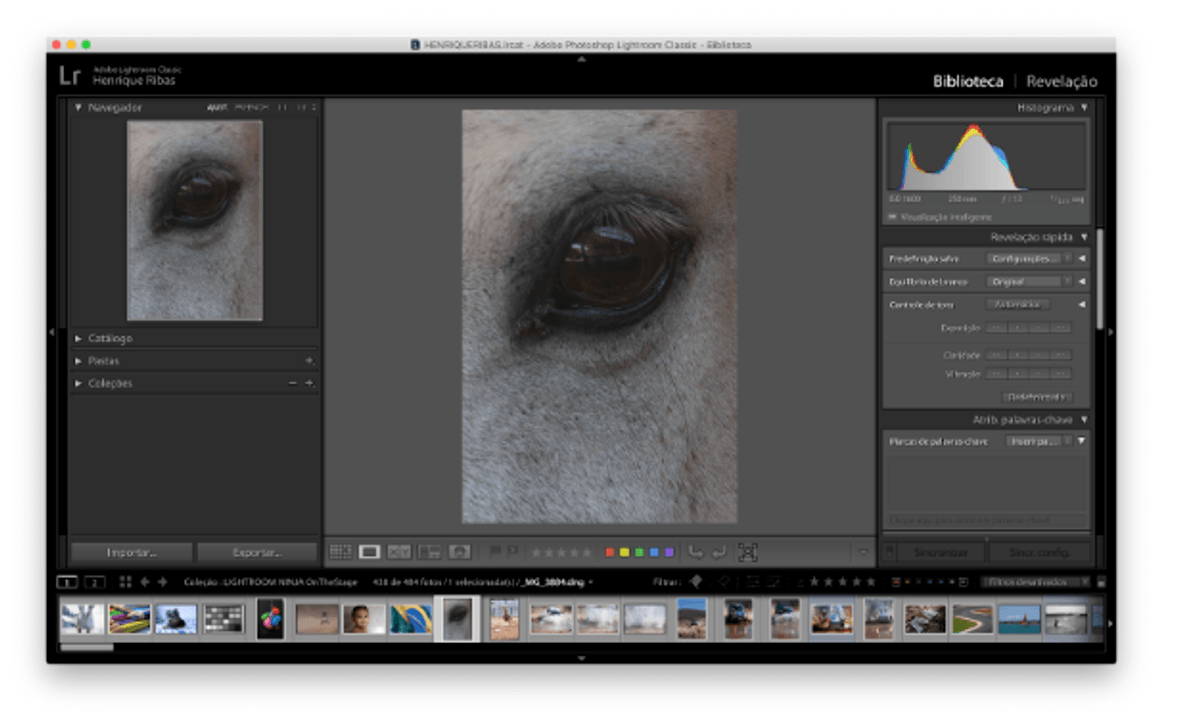This screenshot has width=1200, height=723.
Task: Apply blue color label in toolbar
Action: (x=654, y=551)
